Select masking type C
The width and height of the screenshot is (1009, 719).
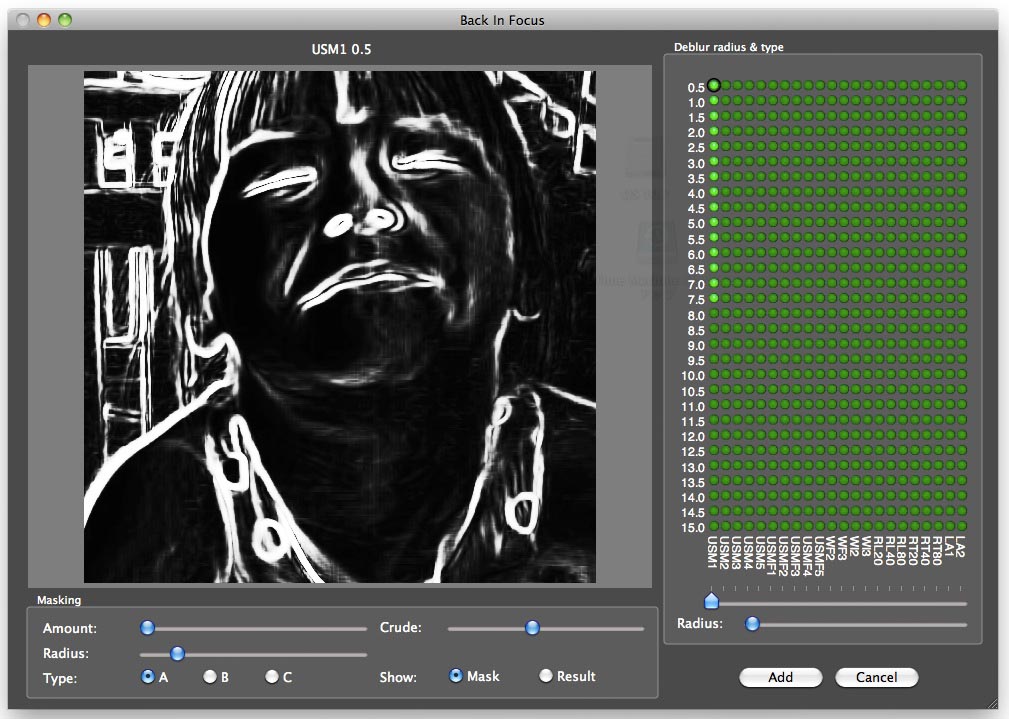tap(272, 677)
